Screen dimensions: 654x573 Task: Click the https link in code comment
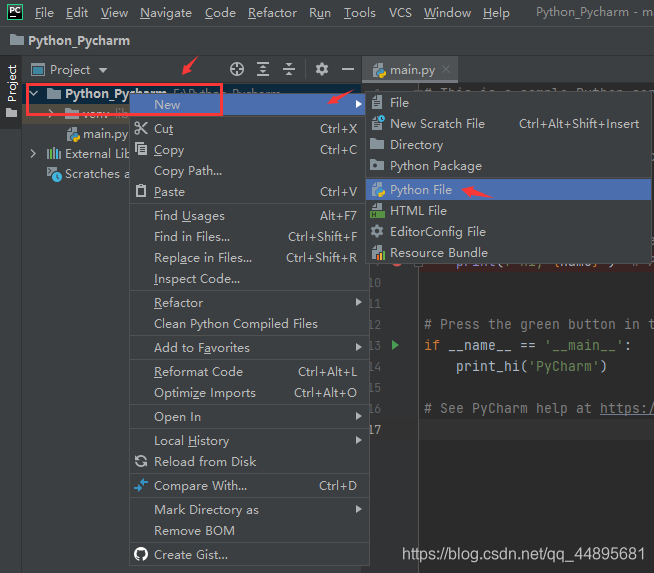pyautogui.click(x=626, y=408)
